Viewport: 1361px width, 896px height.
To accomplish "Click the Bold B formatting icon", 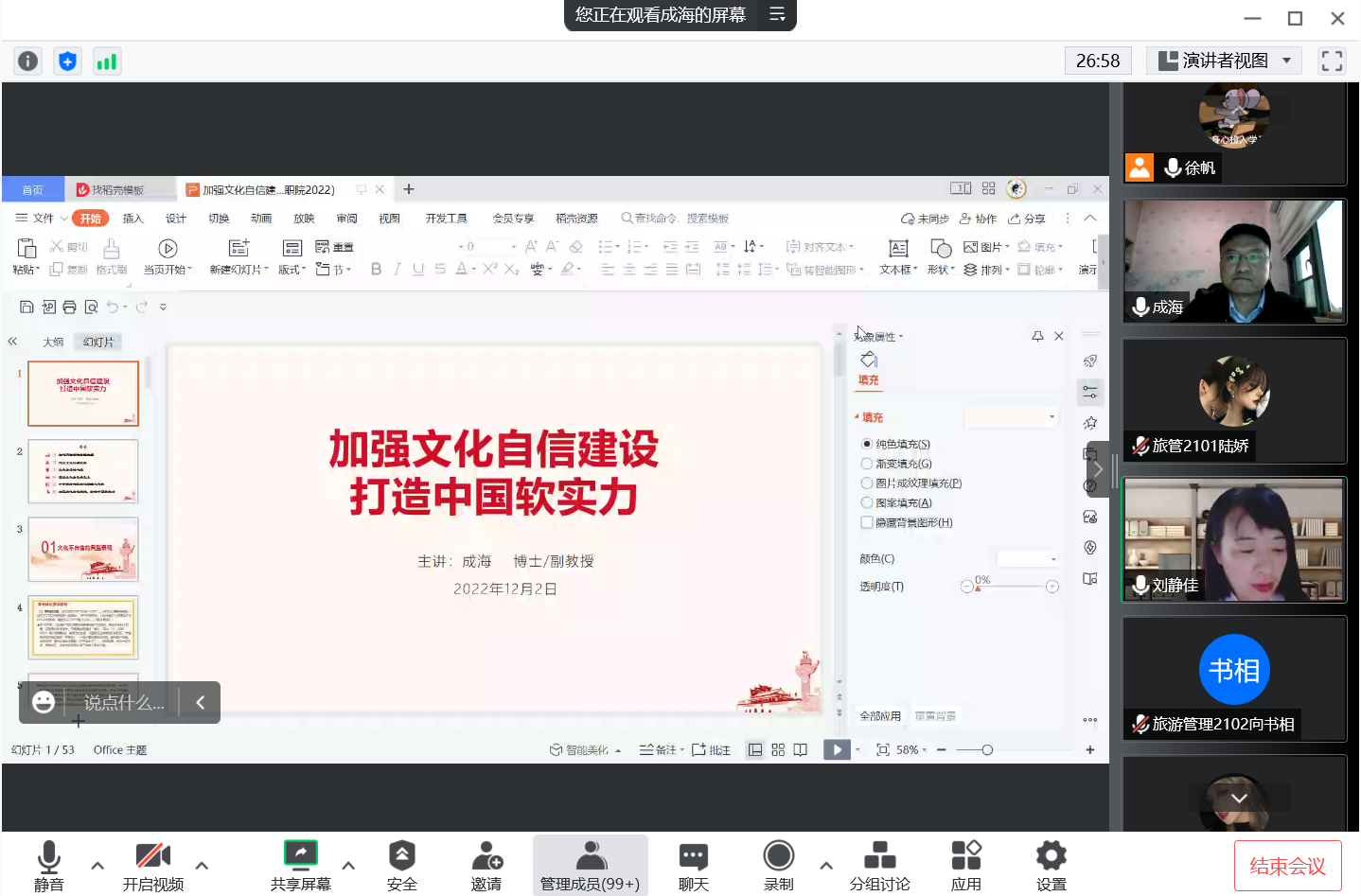I will click(x=376, y=270).
